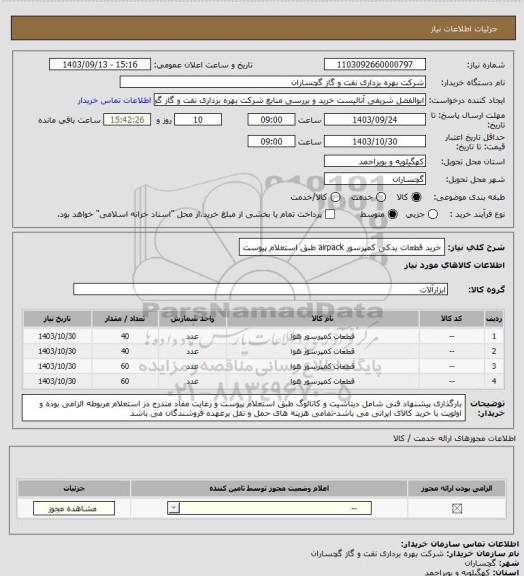
Task: Toggle the mandatory license checkbox
Action: click(x=457, y=508)
